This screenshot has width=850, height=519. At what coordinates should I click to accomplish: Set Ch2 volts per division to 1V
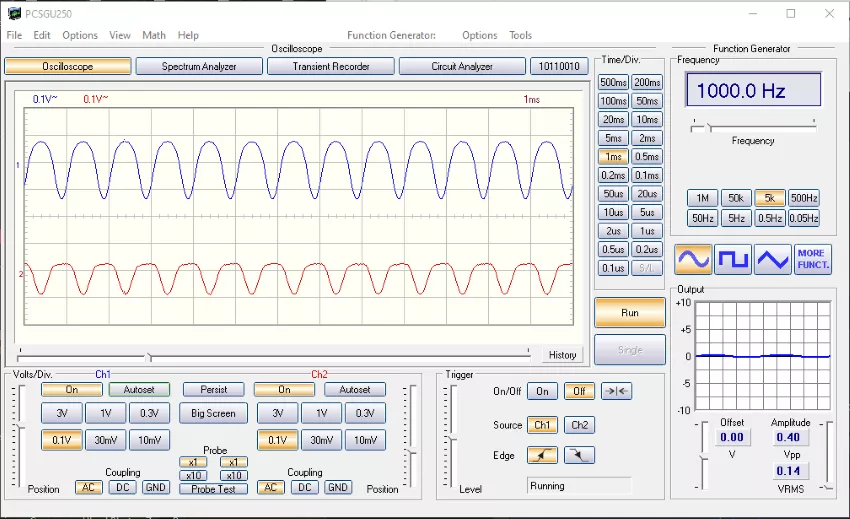pyautogui.click(x=321, y=413)
